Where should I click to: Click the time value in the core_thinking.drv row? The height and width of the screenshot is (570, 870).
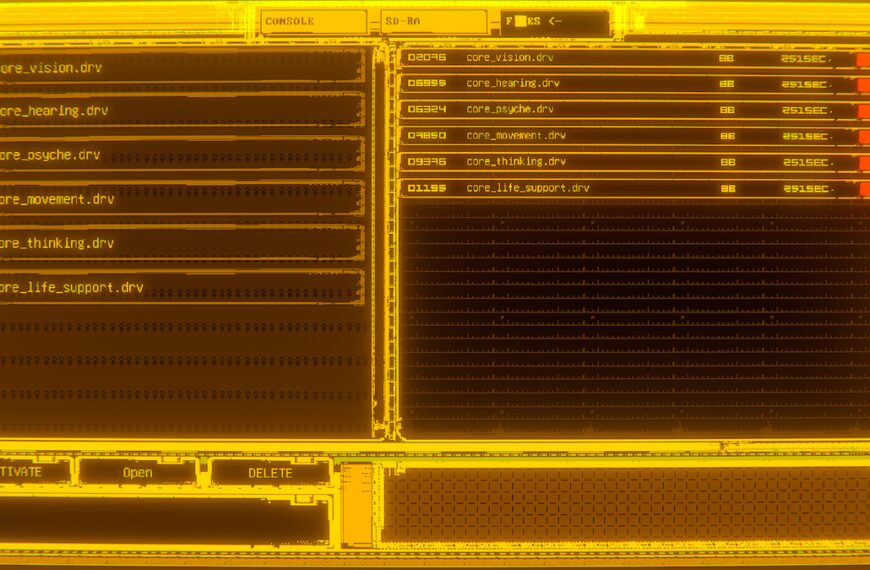tap(807, 163)
